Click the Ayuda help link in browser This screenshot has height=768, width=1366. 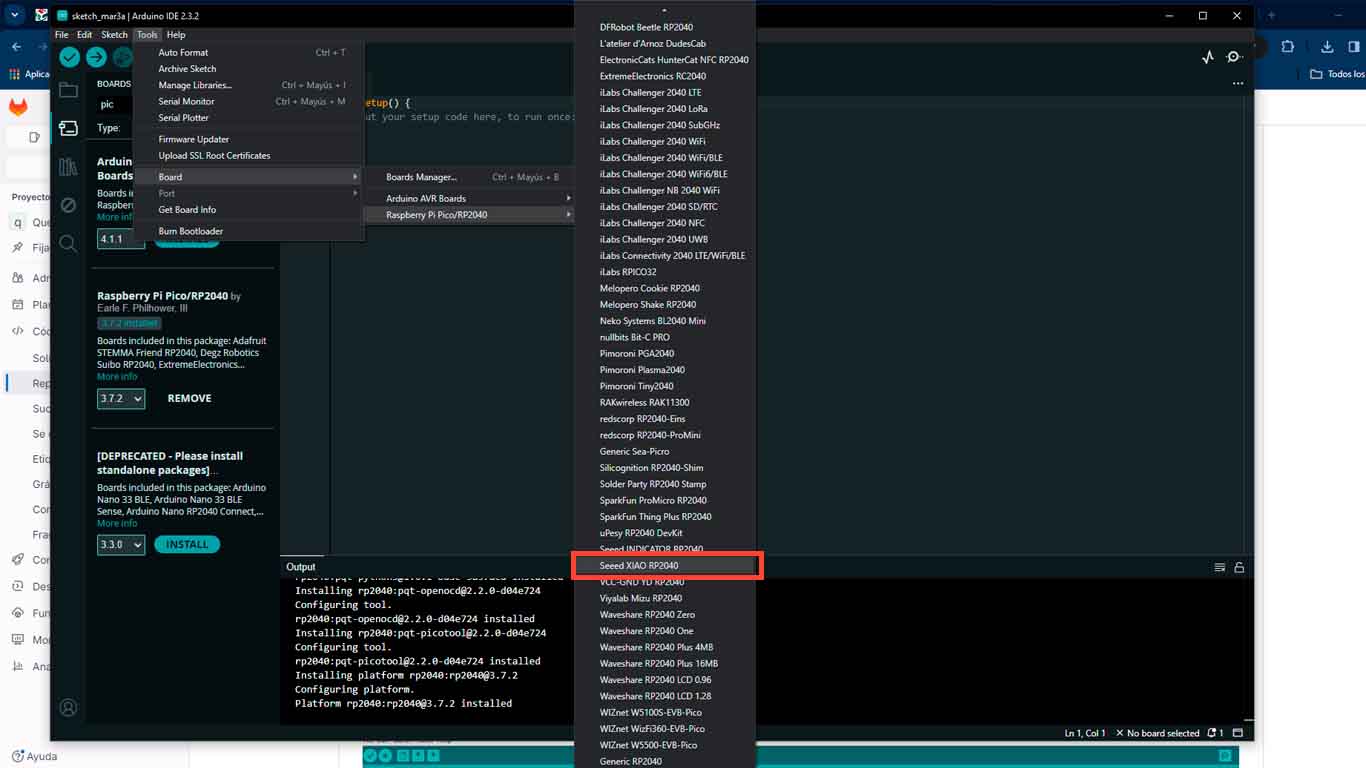pos(34,757)
